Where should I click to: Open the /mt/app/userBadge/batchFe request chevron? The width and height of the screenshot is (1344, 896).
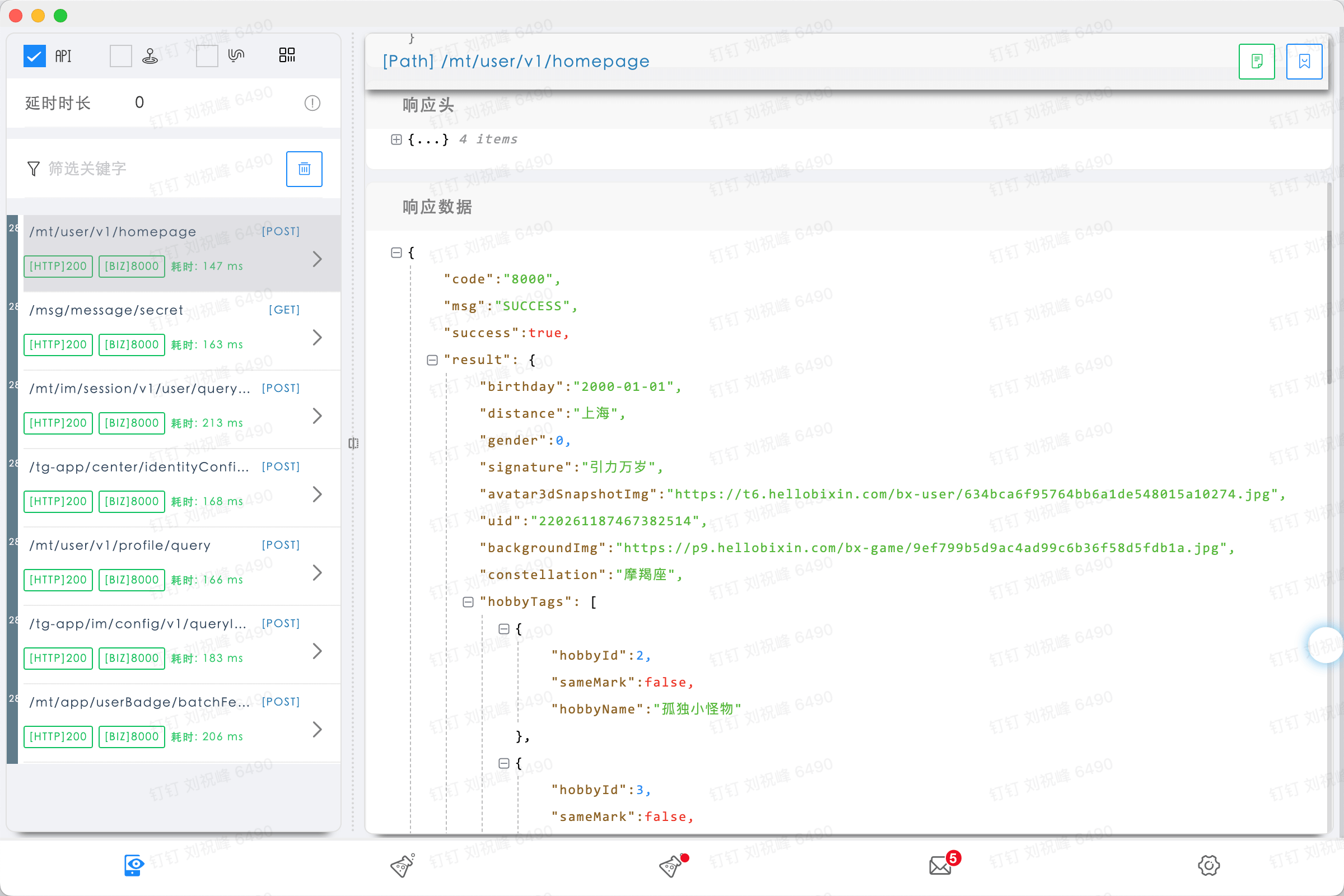[x=318, y=729]
